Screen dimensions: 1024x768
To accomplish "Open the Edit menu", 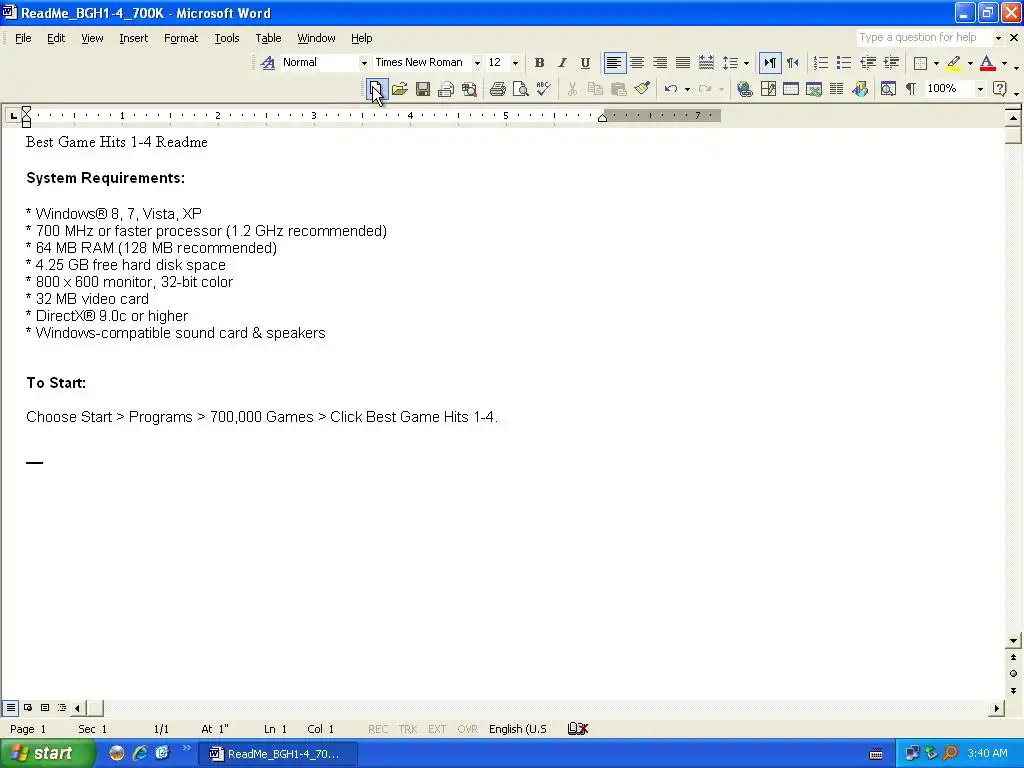I will 56,38.
